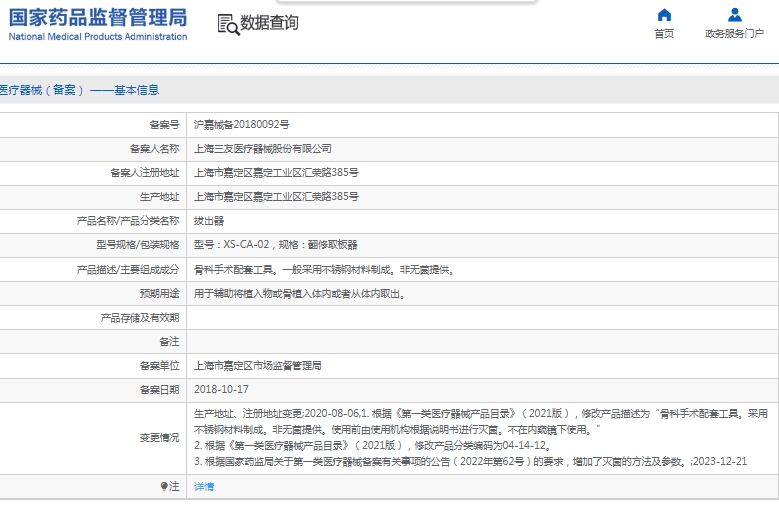Click the 变更情况 field label
The height and width of the screenshot is (505, 779).
(159, 437)
